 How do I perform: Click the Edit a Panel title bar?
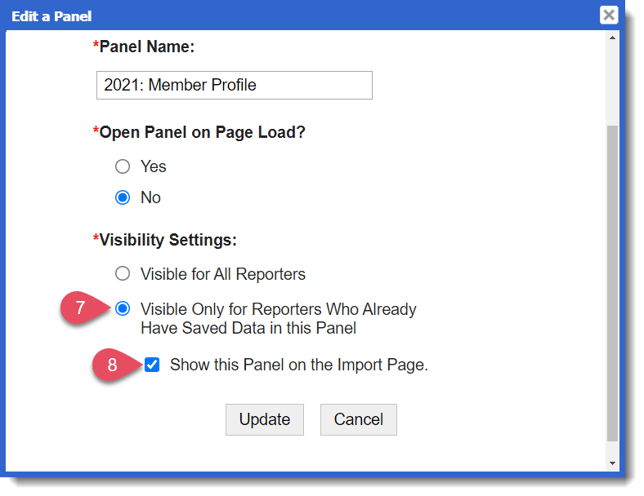(x=300, y=15)
